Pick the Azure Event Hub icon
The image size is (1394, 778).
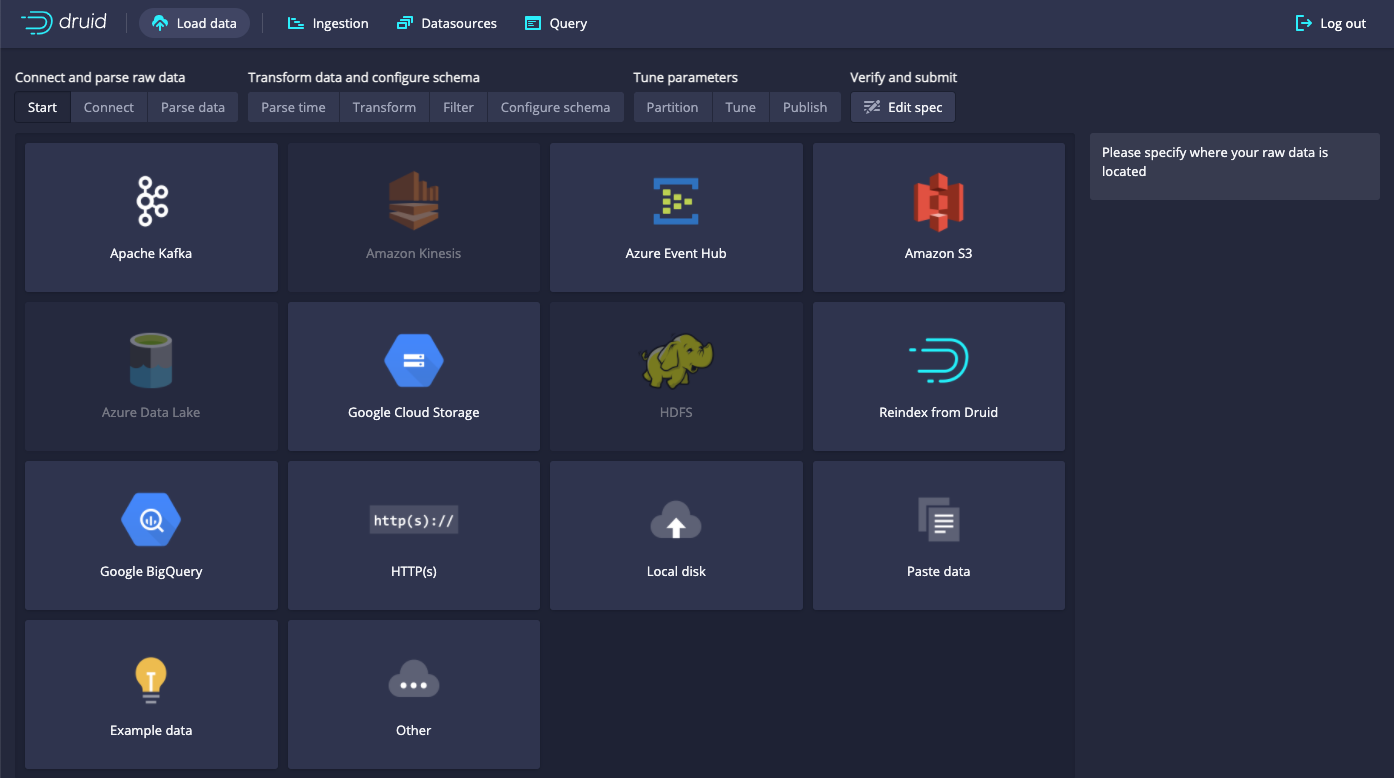point(676,201)
